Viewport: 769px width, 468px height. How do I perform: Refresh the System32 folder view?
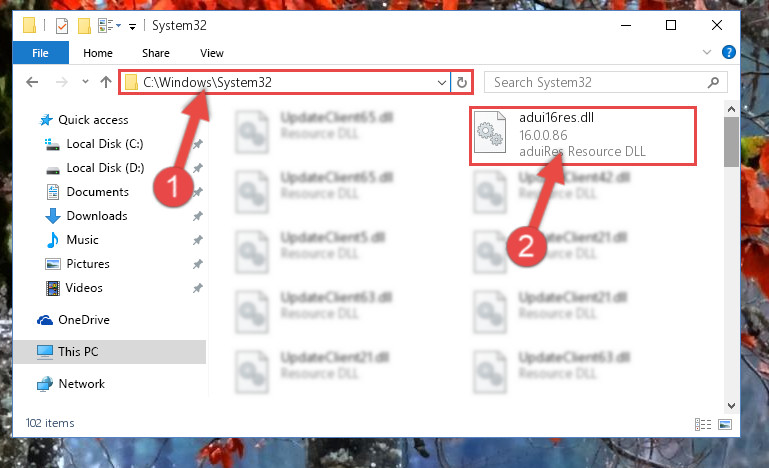click(x=461, y=82)
